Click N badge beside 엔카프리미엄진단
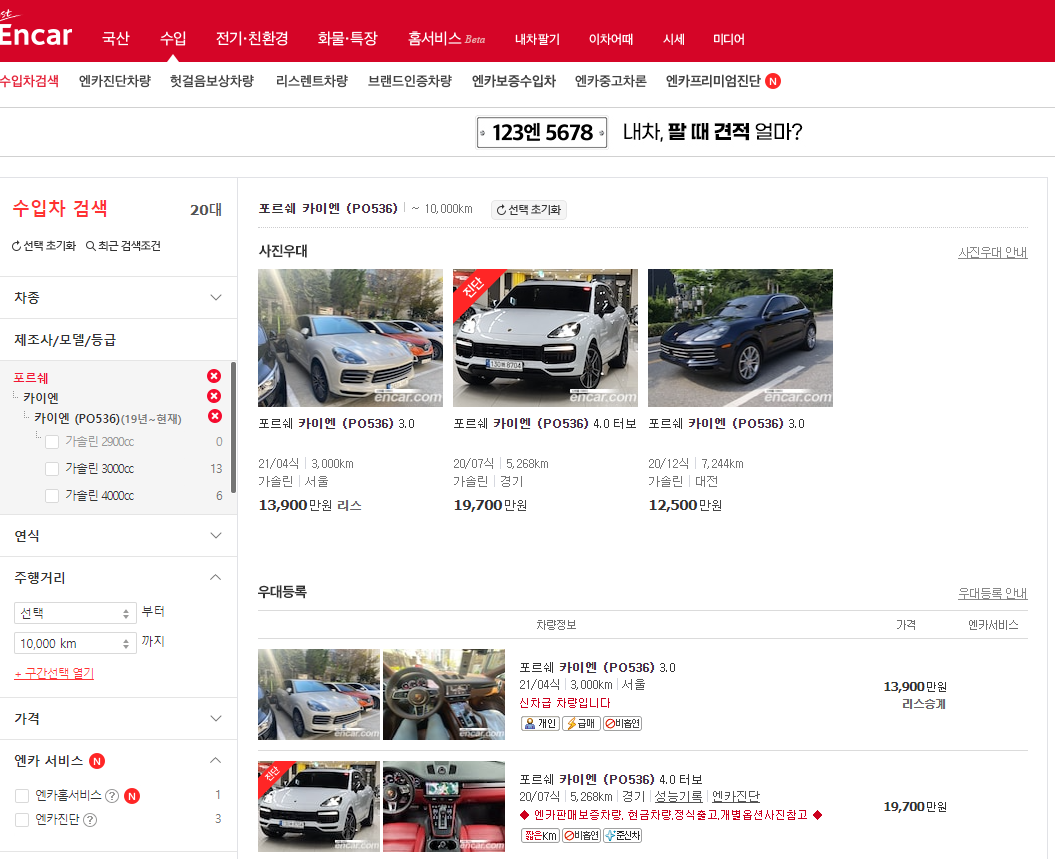Screen dimensions: 1055x859 coord(773,81)
